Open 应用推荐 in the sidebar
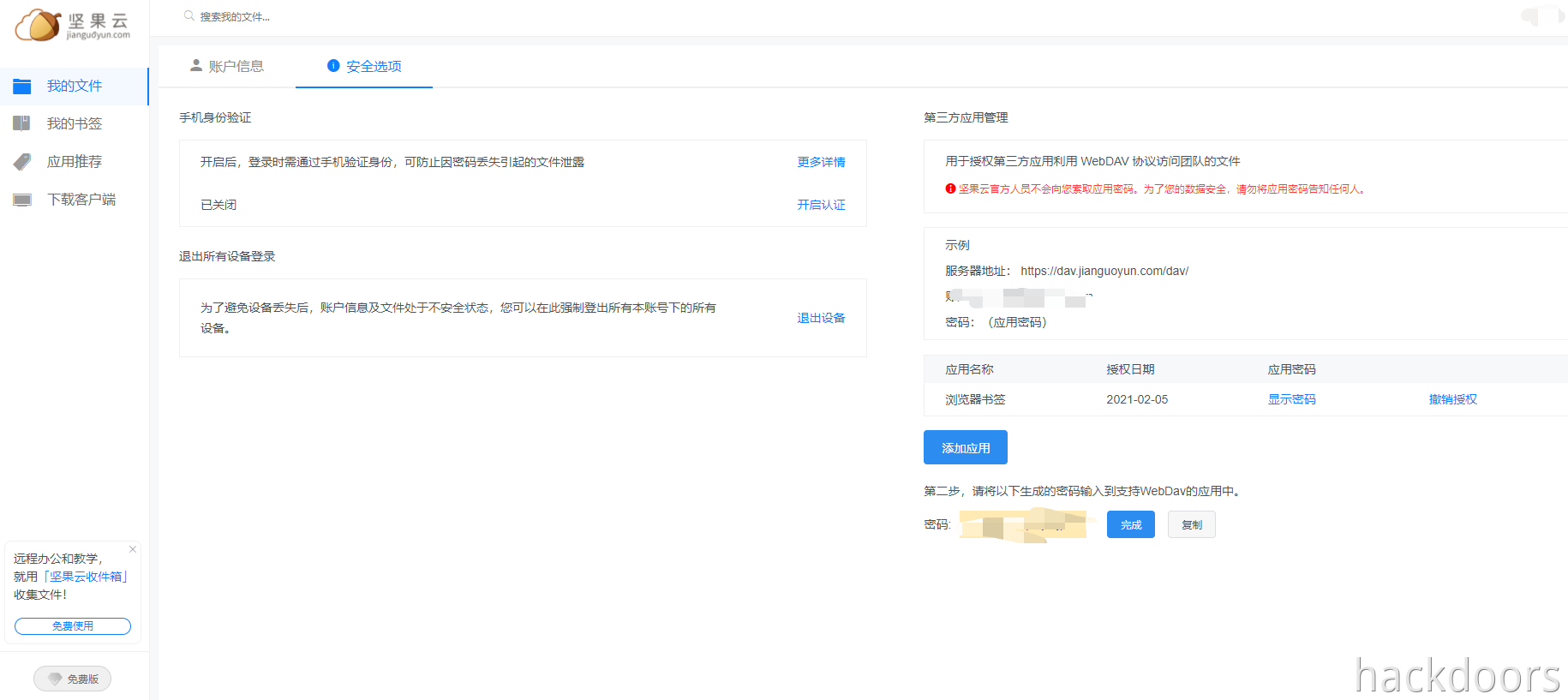1568x700 pixels. 75,161
